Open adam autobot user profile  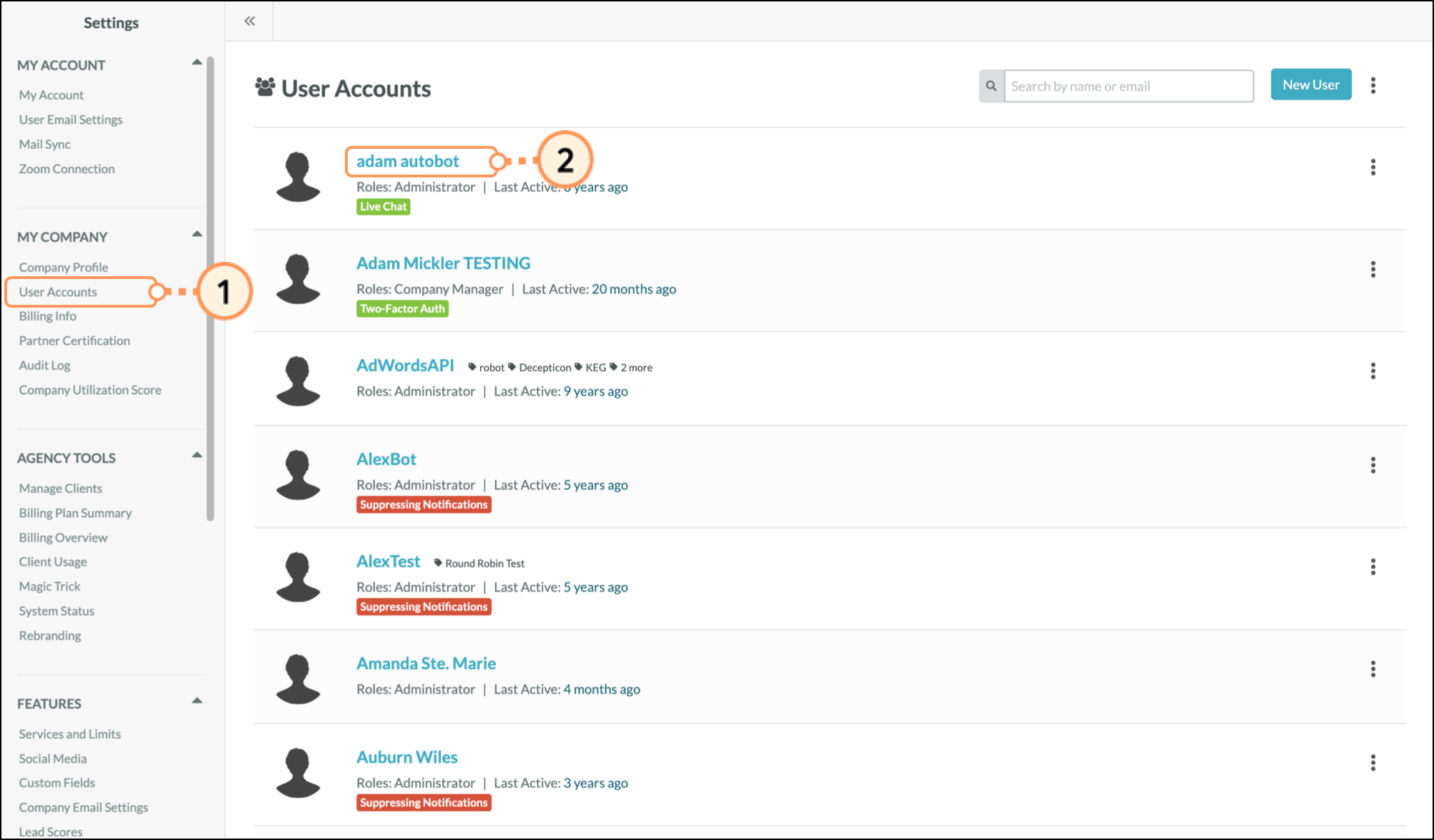point(408,161)
